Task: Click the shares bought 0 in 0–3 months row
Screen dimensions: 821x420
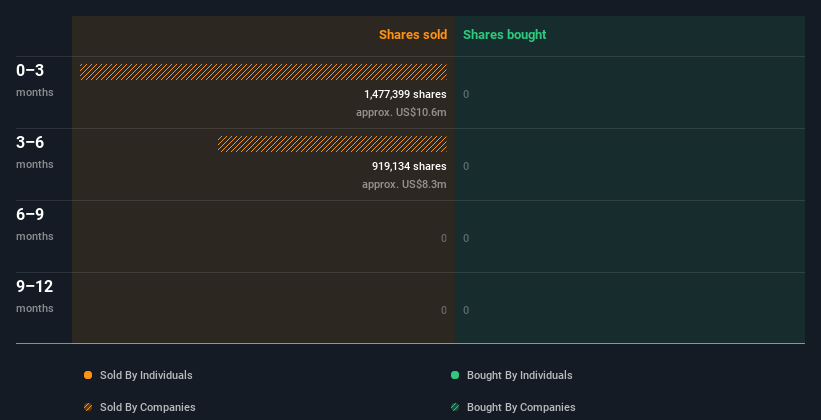Action: pos(466,94)
